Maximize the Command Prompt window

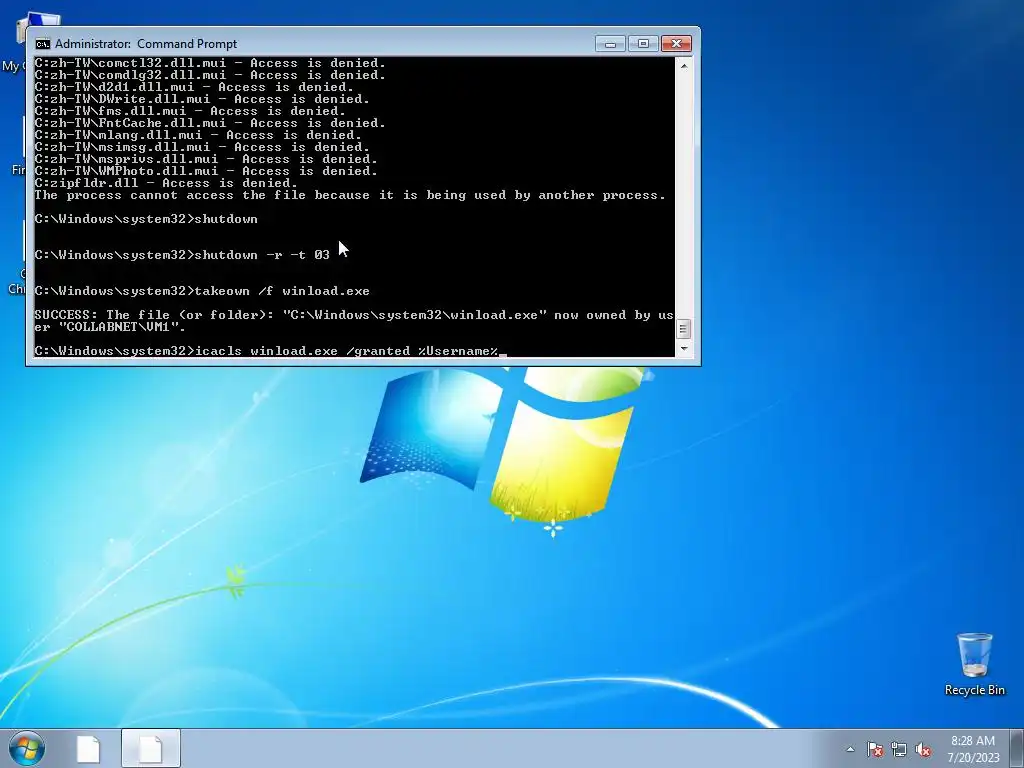click(x=643, y=44)
